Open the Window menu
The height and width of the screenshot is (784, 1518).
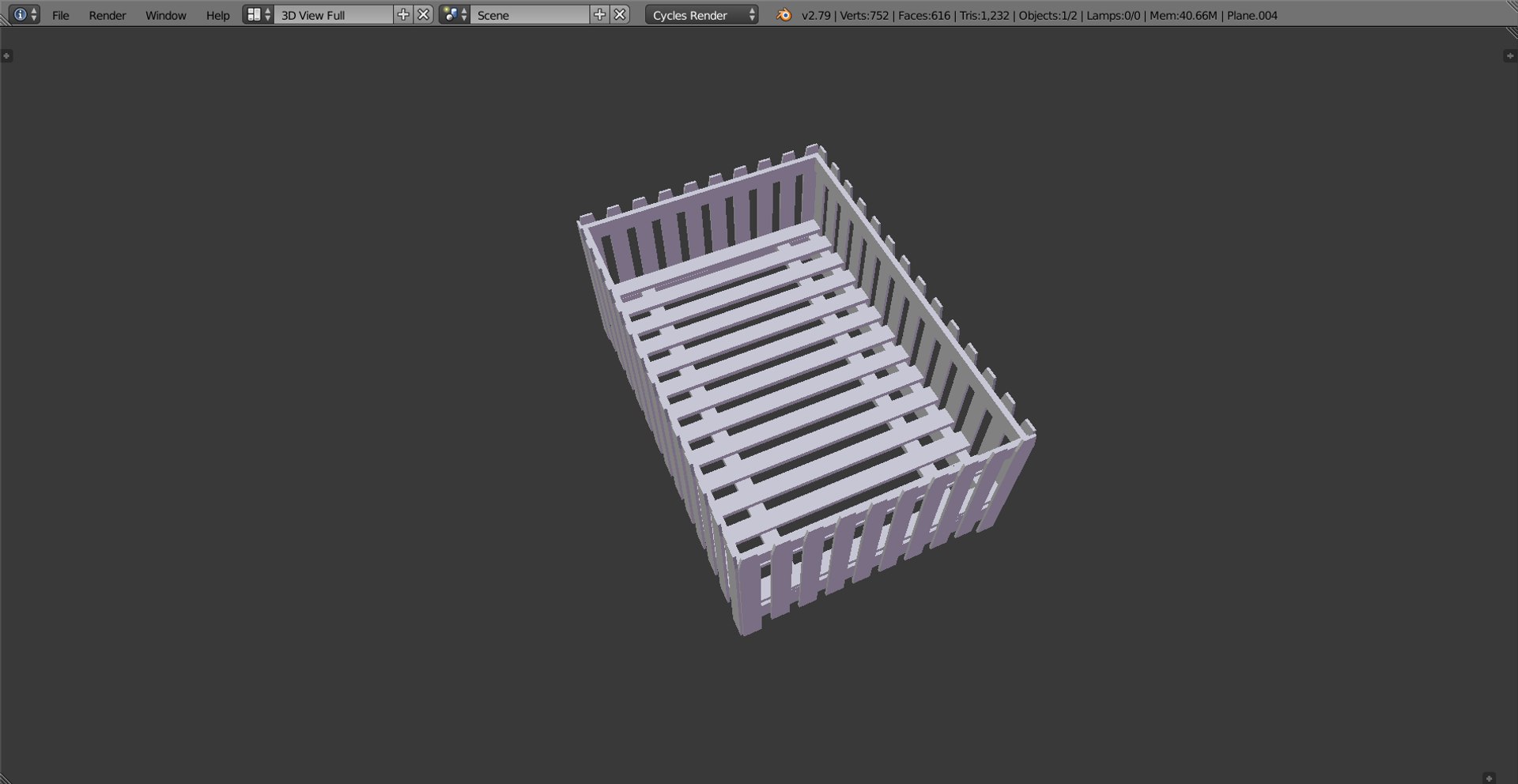166,15
